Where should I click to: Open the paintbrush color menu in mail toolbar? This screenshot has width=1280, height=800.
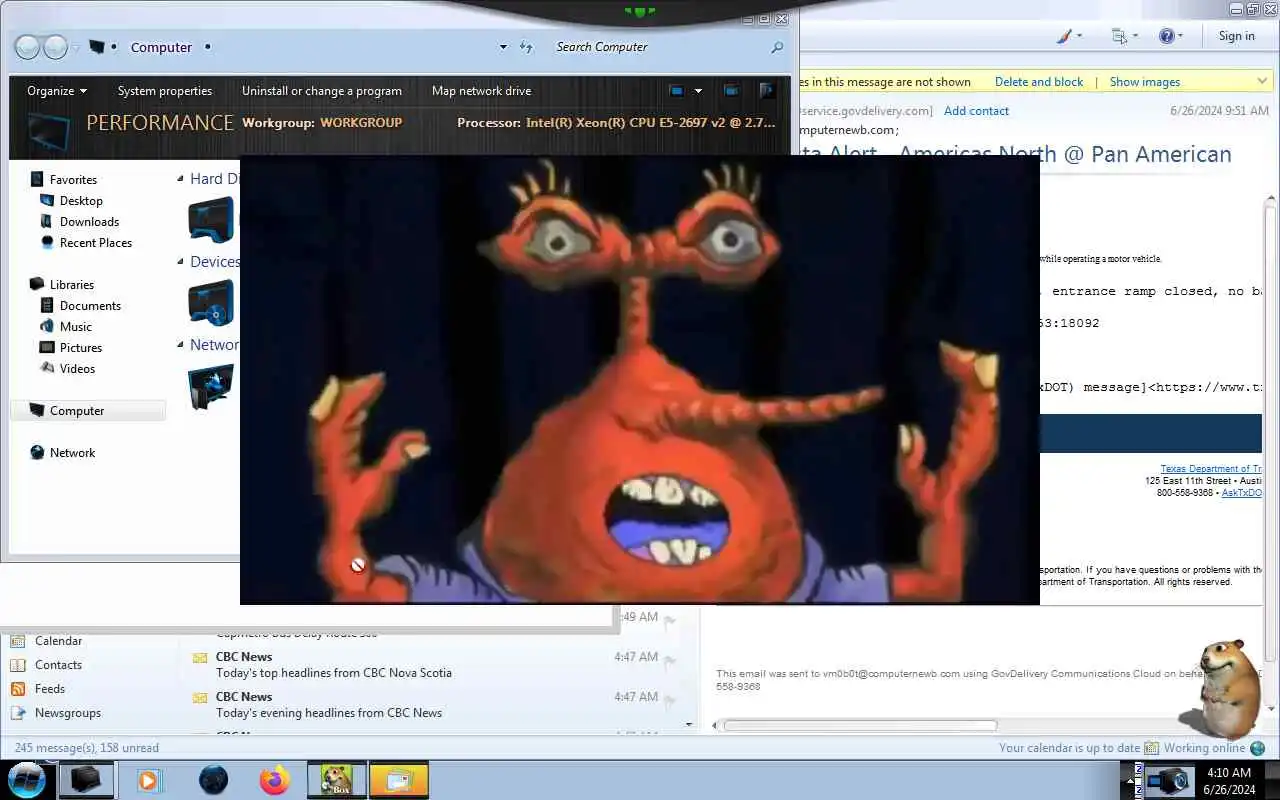[x=1070, y=36]
